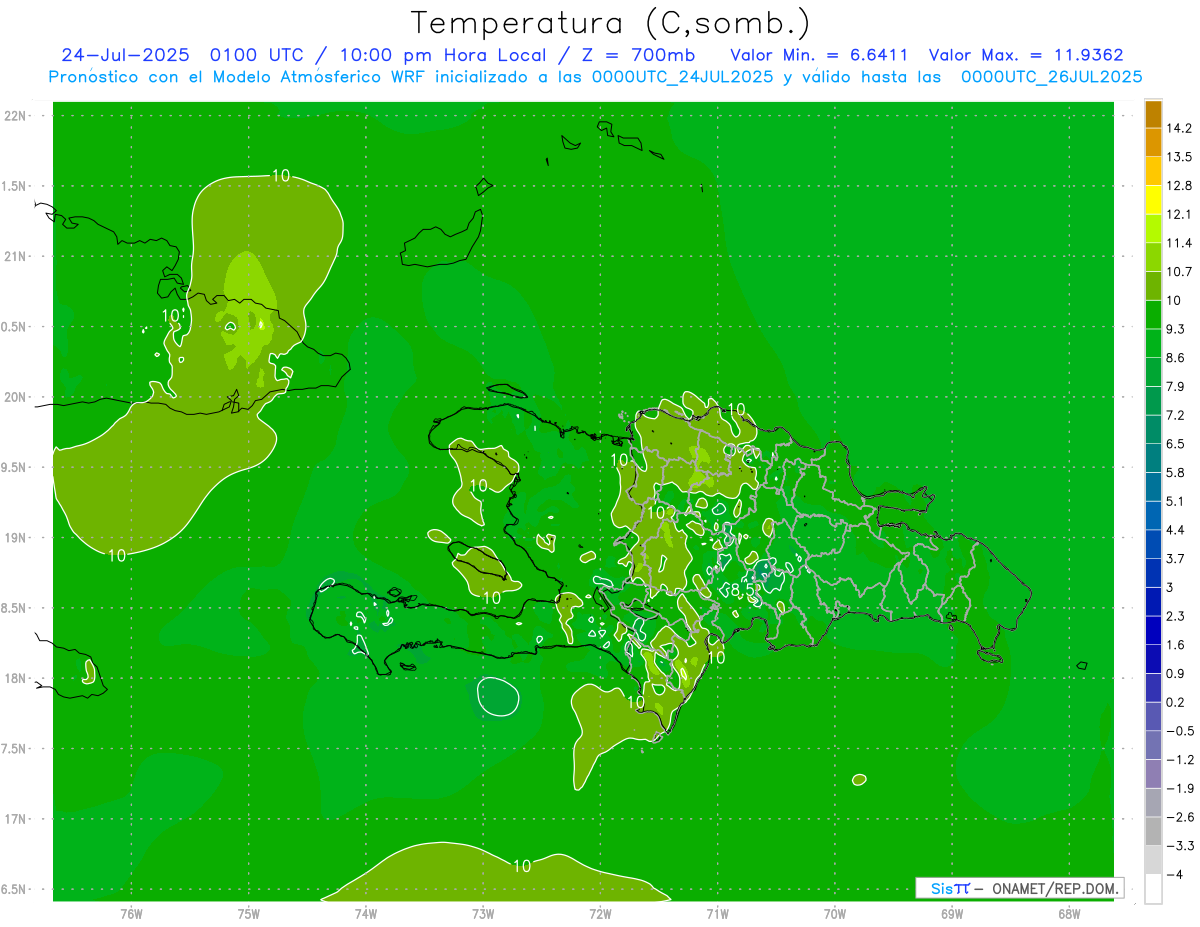Click the '0000UTC_26JUL2025' valid-until timestamp

[x=1052, y=77]
